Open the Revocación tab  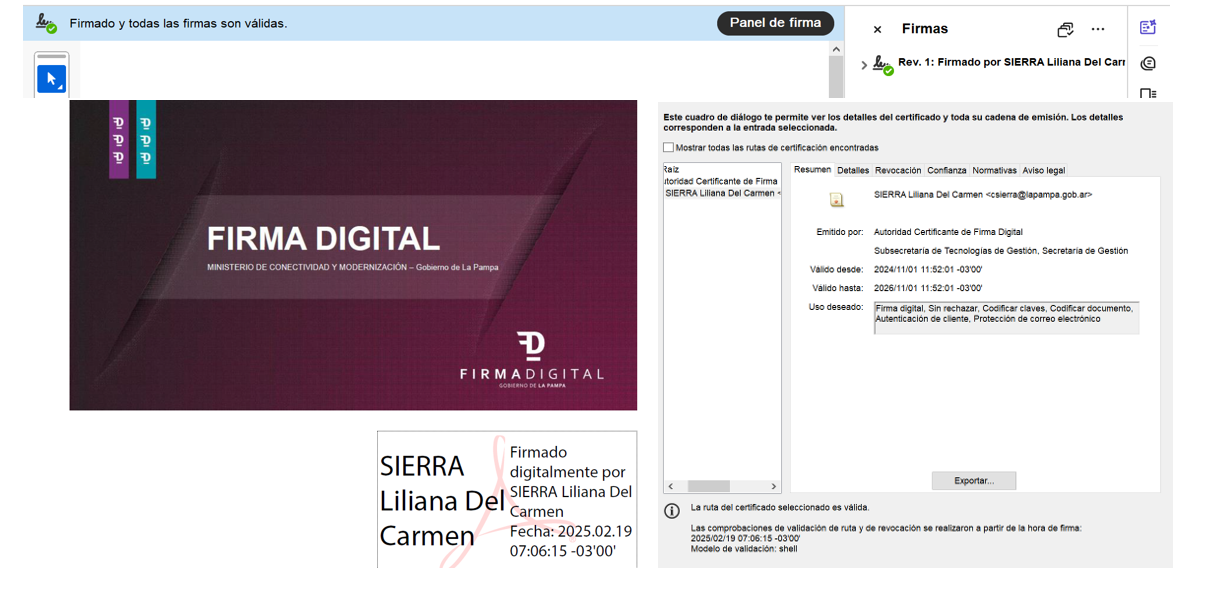pos(897,170)
